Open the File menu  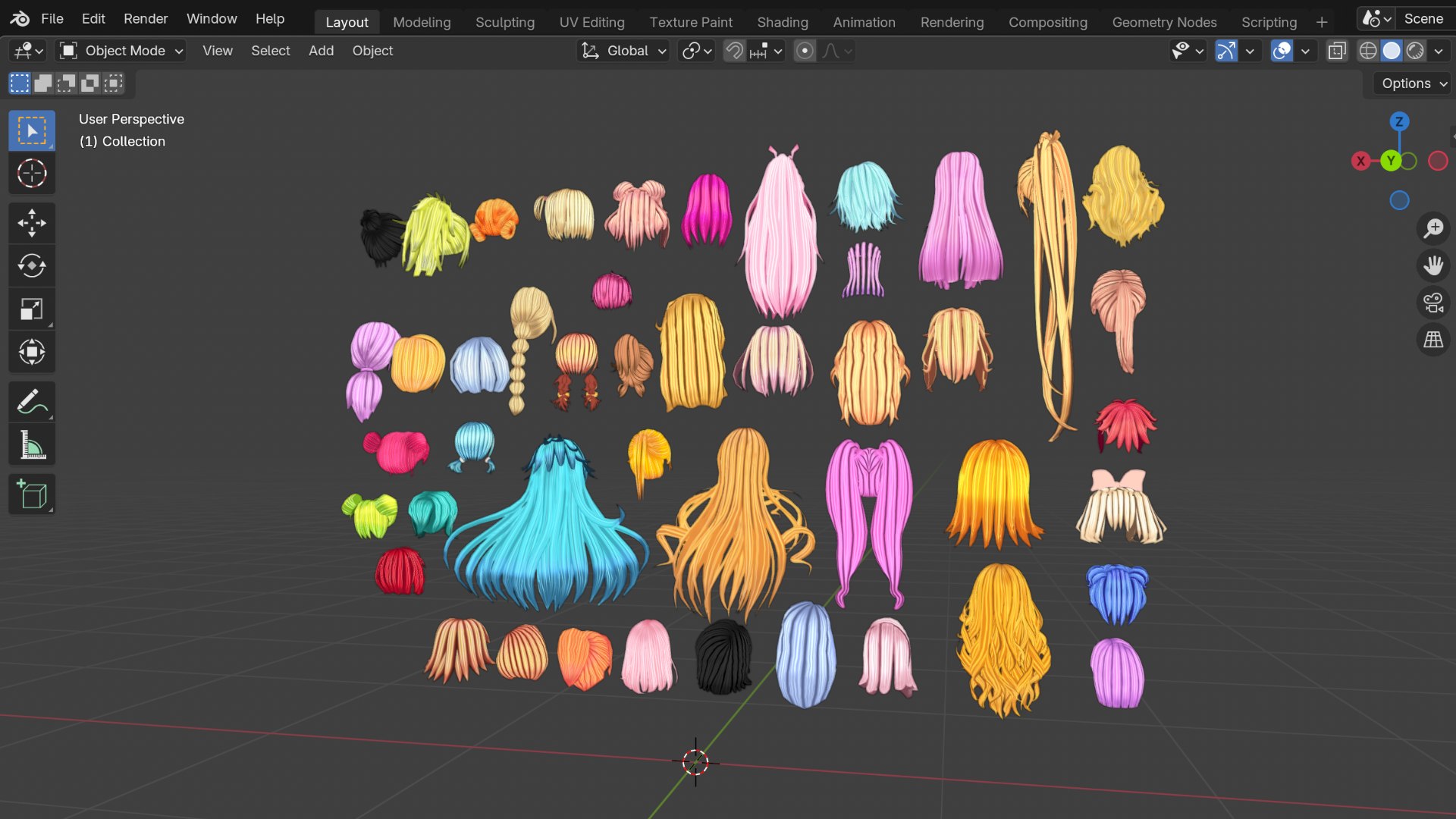(x=52, y=18)
